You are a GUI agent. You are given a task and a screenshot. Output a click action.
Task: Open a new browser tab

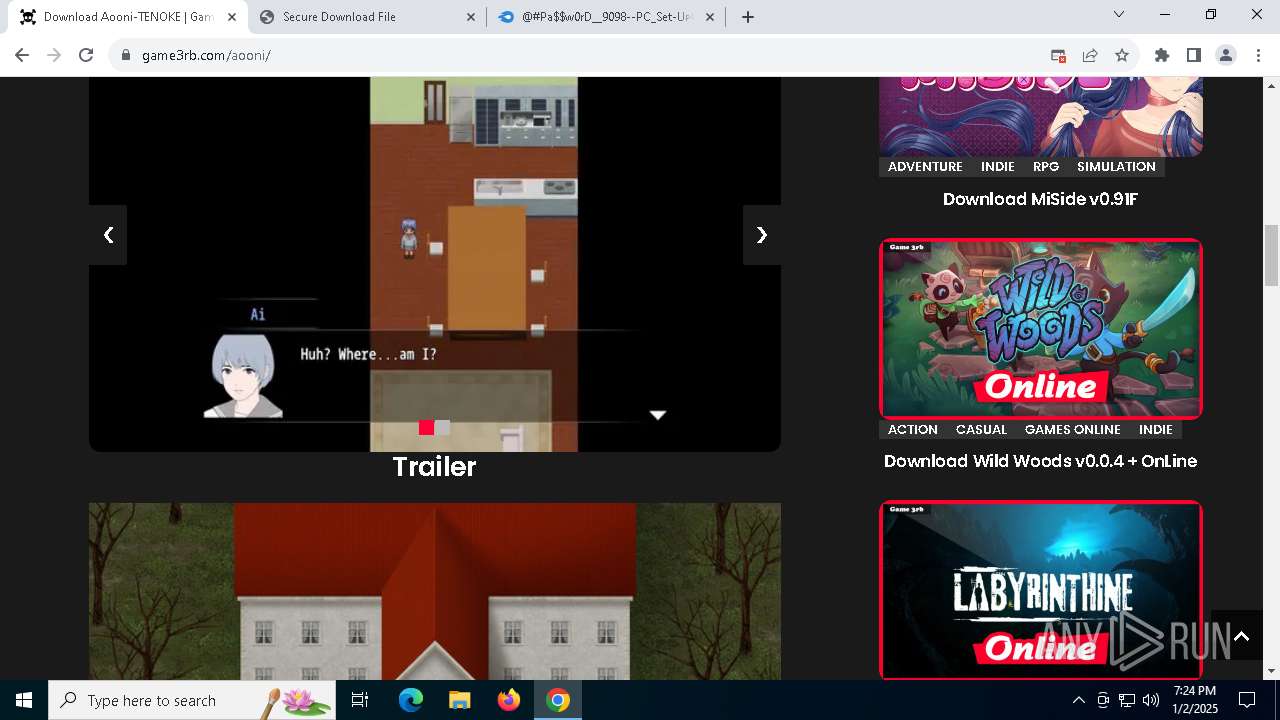[747, 17]
